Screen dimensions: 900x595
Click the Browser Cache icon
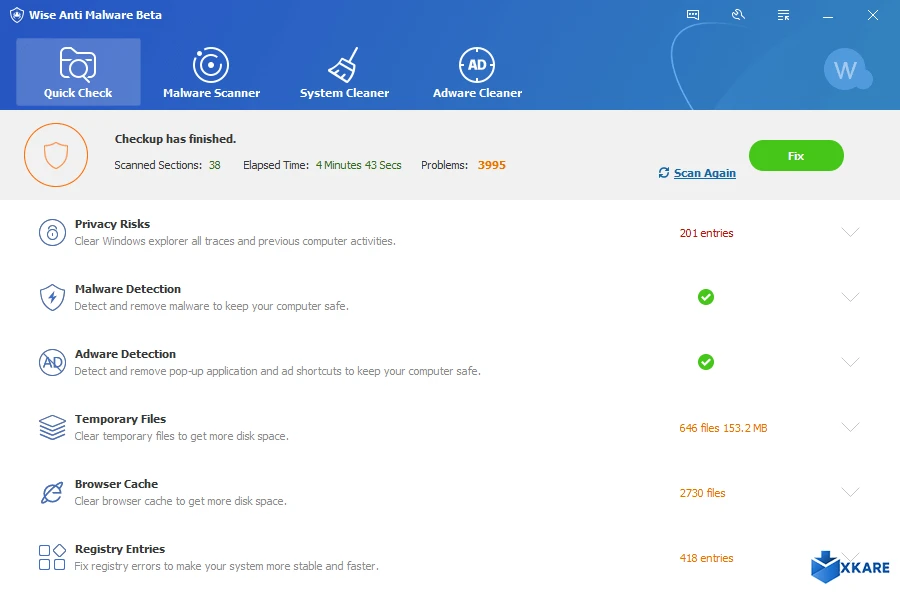pos(52,493)
